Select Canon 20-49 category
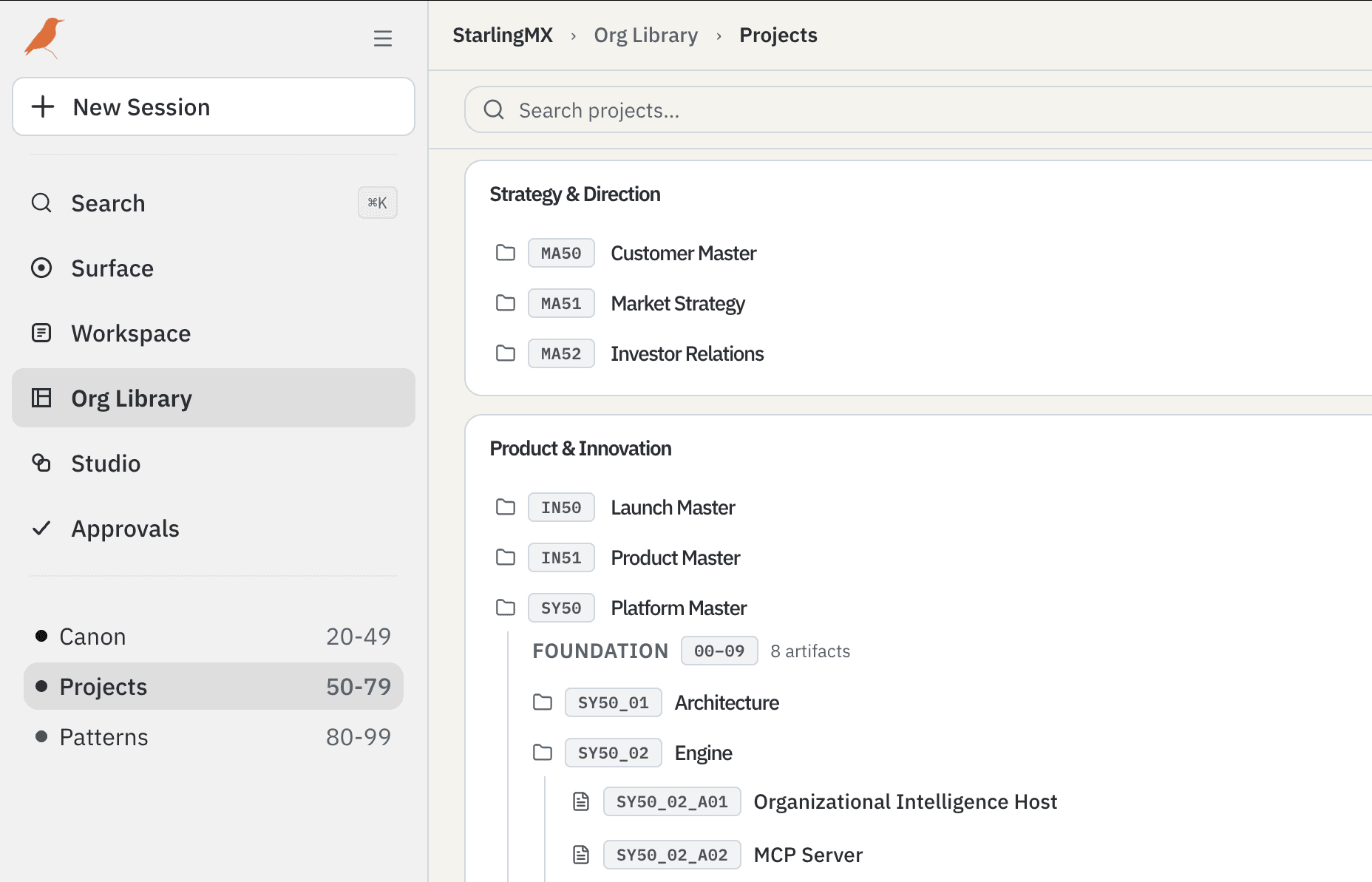 tap(214, 636)
